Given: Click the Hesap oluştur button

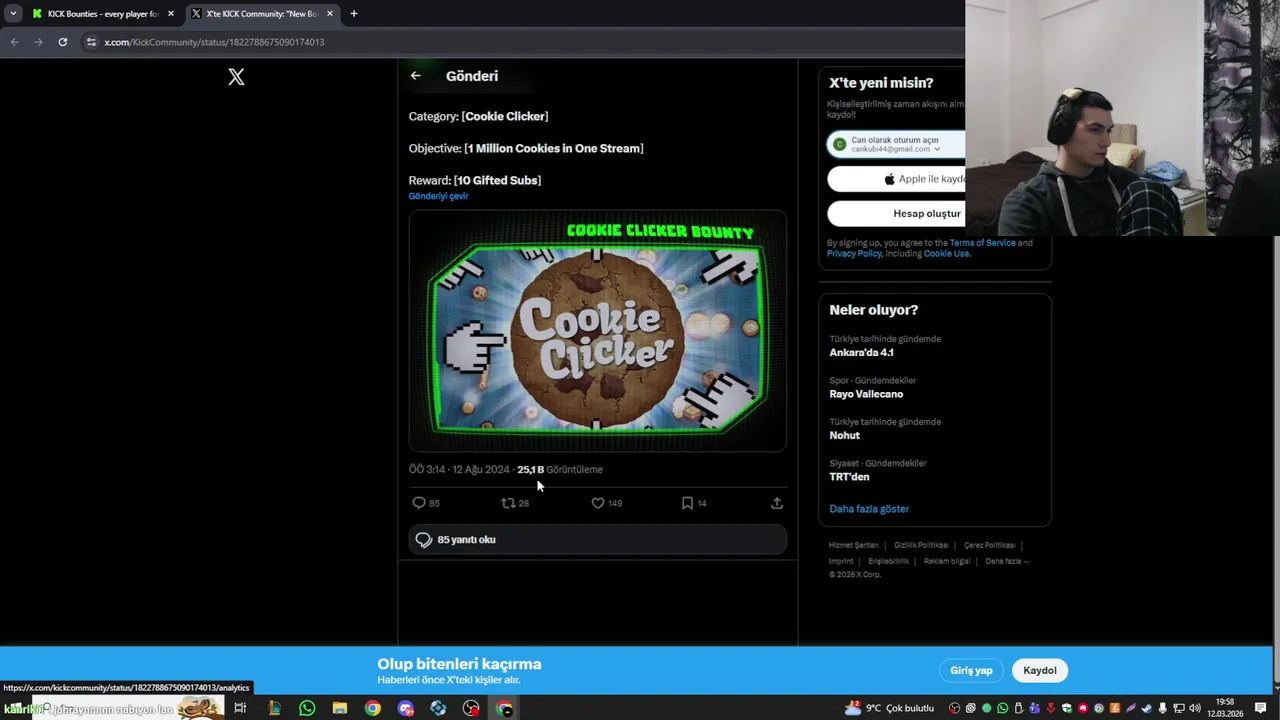Looking at the screenshot, I should pyautogui.click(x=896, y=213).
